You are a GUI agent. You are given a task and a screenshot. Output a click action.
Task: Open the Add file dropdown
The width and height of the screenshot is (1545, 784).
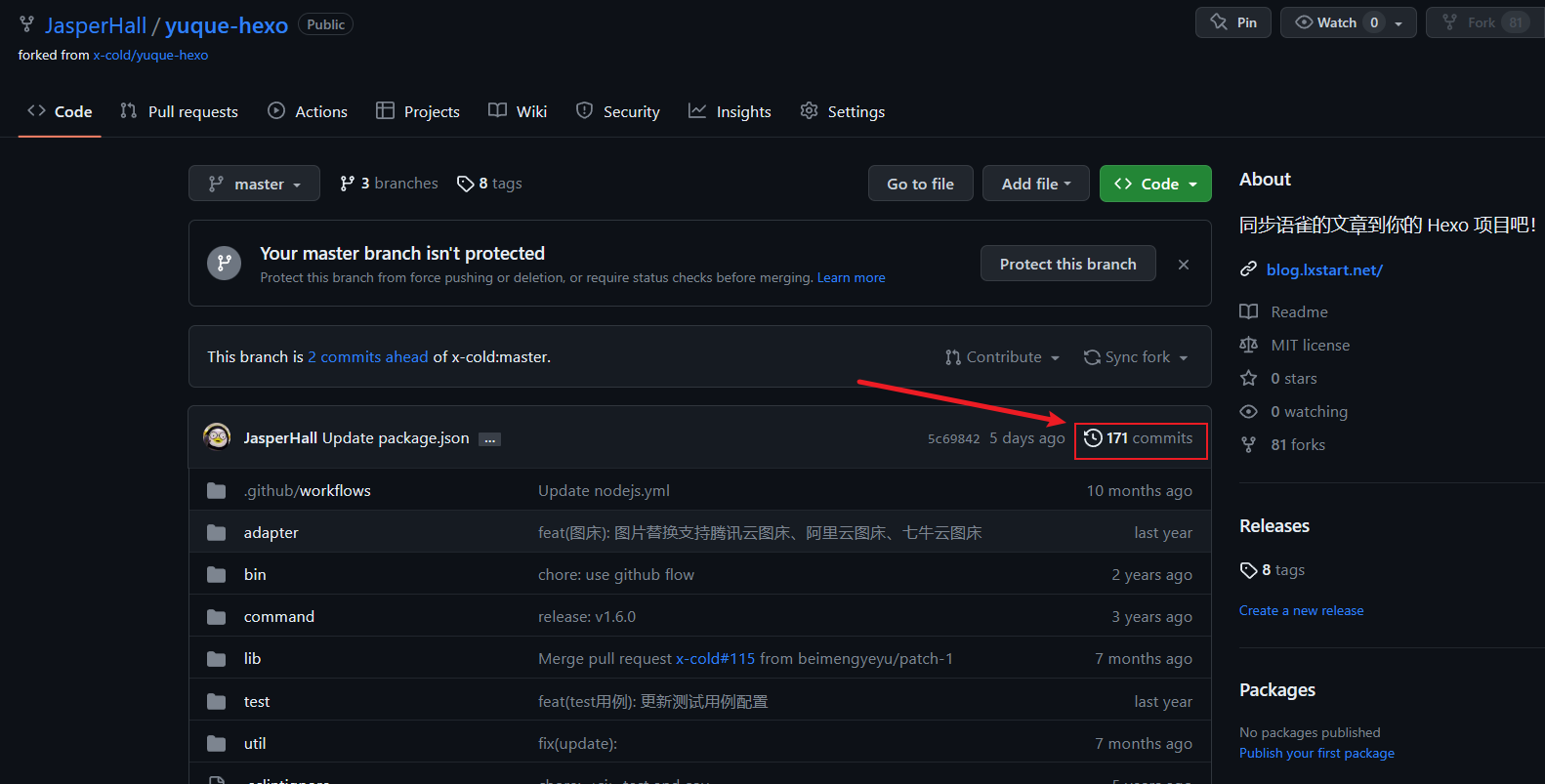tap(1036, 184)
